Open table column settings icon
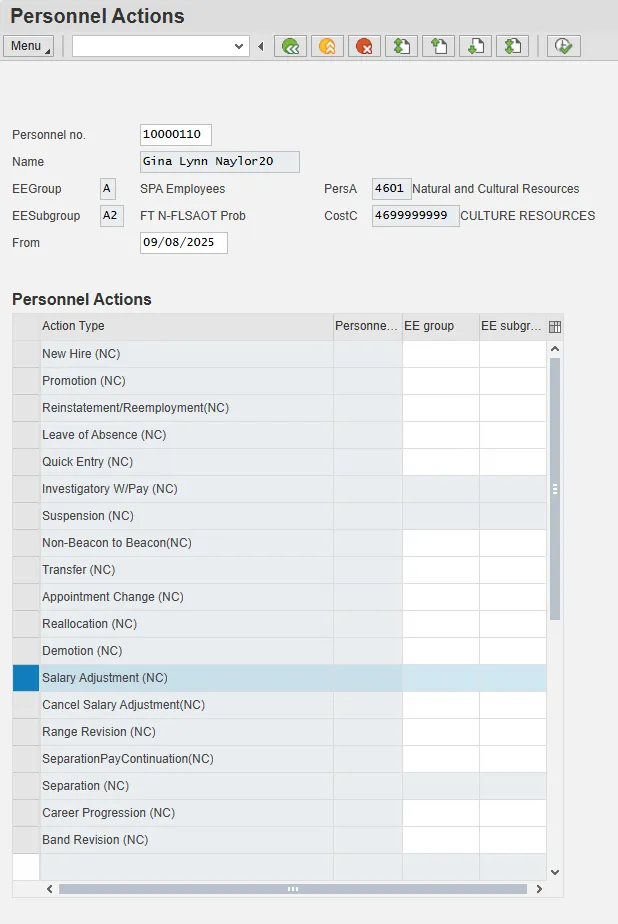This screenshot has height=924, width=618. [555, 326]
